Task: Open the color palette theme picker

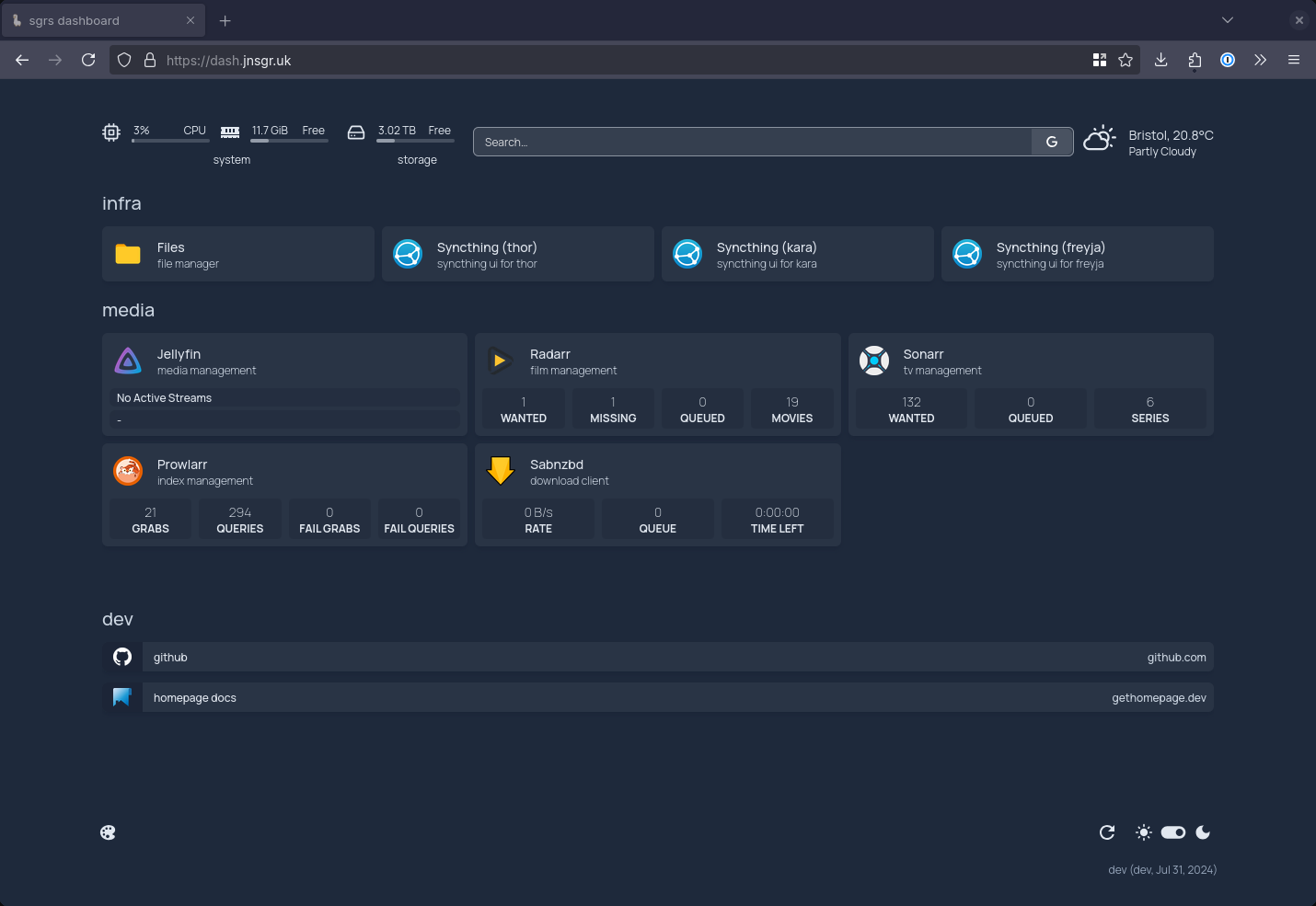Action: tap(108, 832)
